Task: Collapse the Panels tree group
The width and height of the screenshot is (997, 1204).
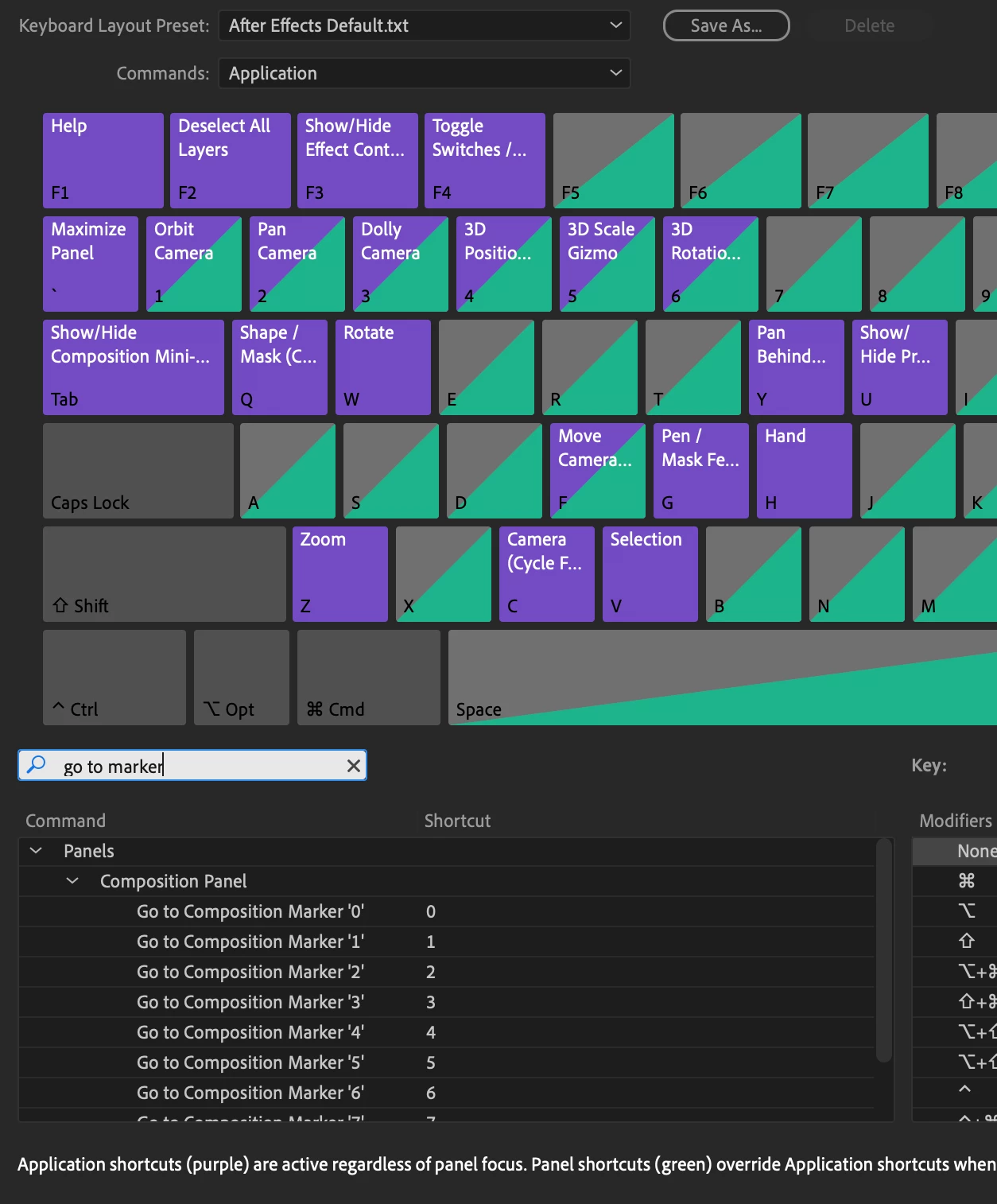Action: (x=36, y=851)
